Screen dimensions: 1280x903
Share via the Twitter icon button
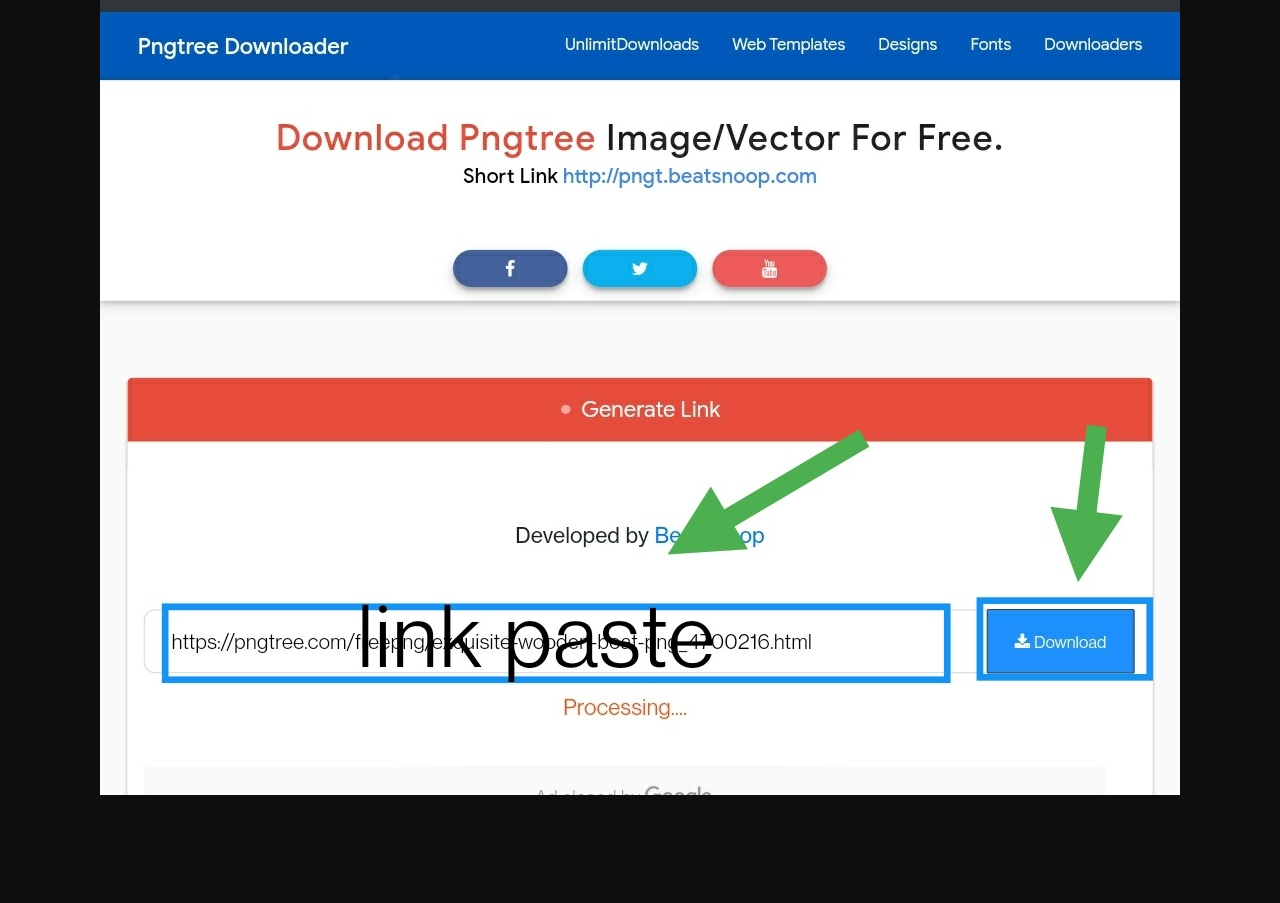tap(640, 268)
